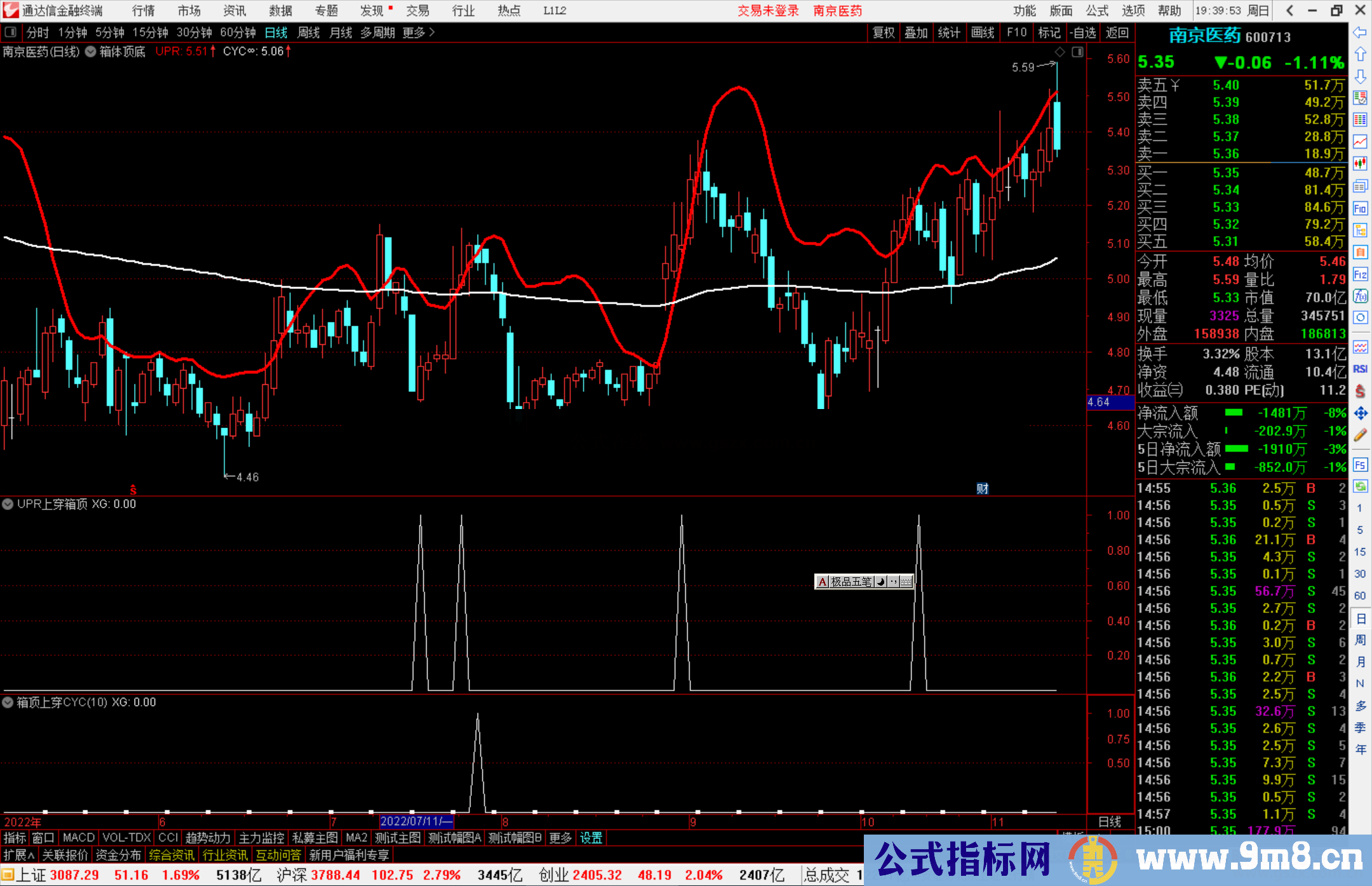Open the 卖五 order book dropdown arrow
Screen dimensions: 1372x886
[1175, 85]
